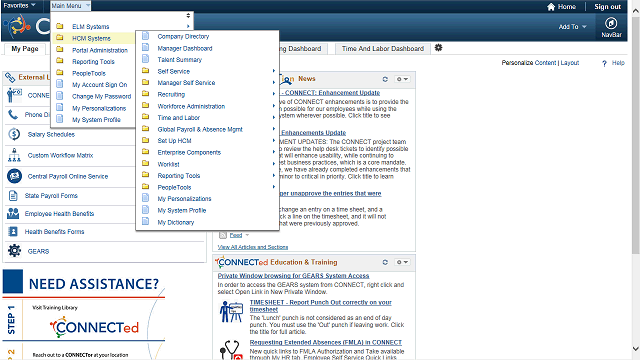Image resolution: width=640 pixels, height=360 pixels.
Task: Switch to Time And Labor Dashboard tab
Action: pyautogui.click(x=383, y=49)
